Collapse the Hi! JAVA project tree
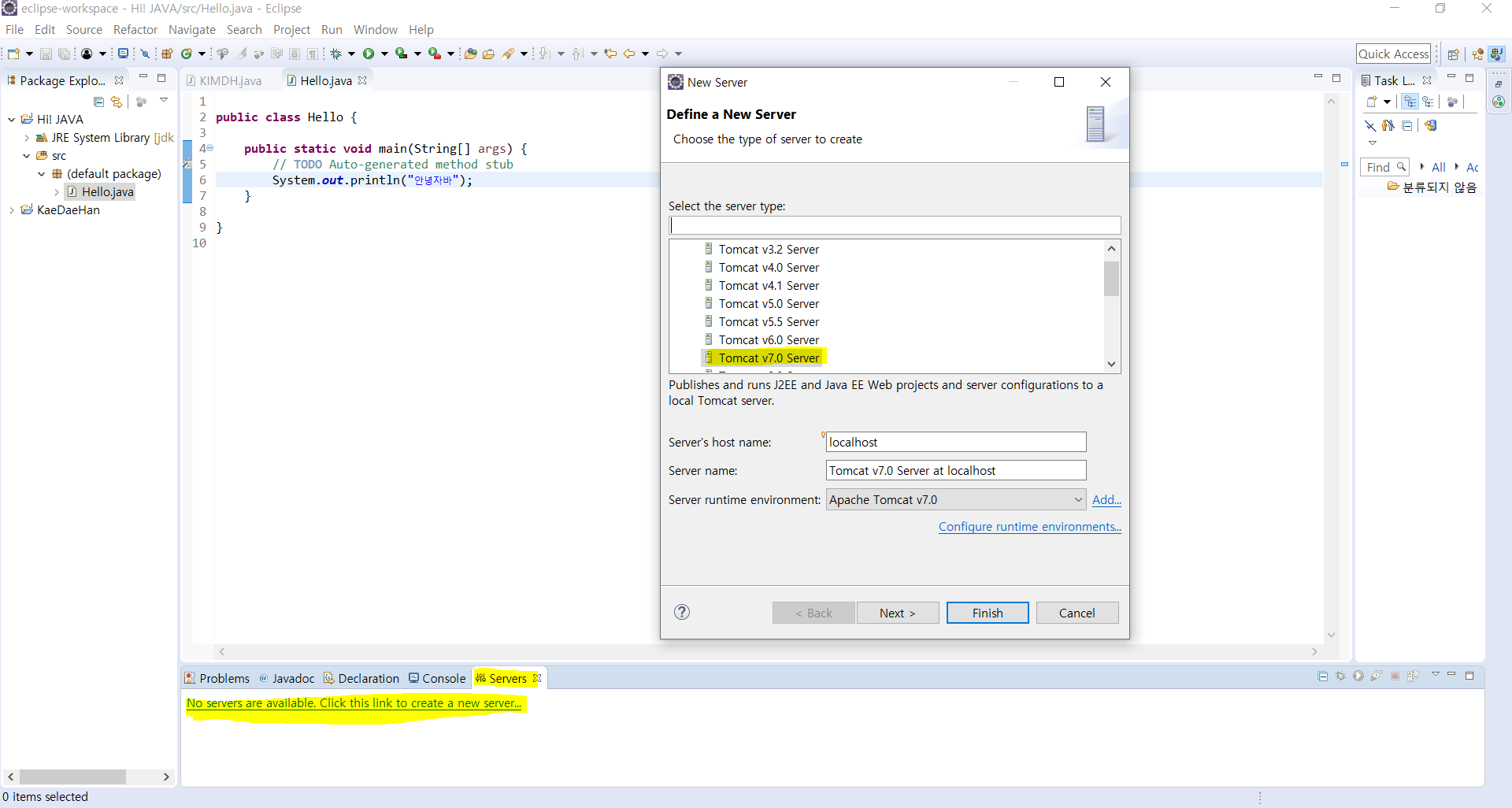The width and height of the screenshot is (1512, 808). pyautogui.click(x=11, y=120)
